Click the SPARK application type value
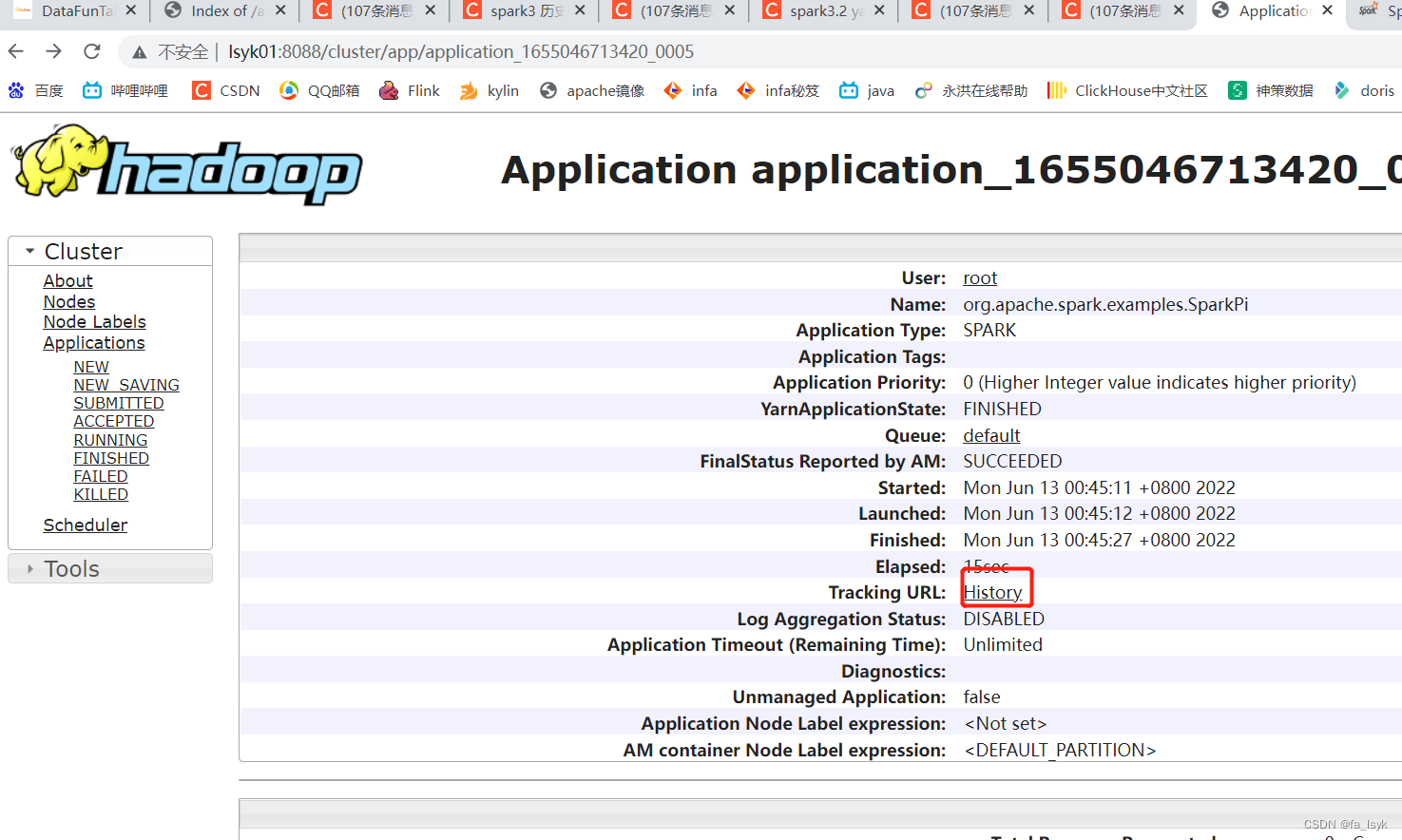This screenshot has height=840, width=1402. [x=989, y=331]
